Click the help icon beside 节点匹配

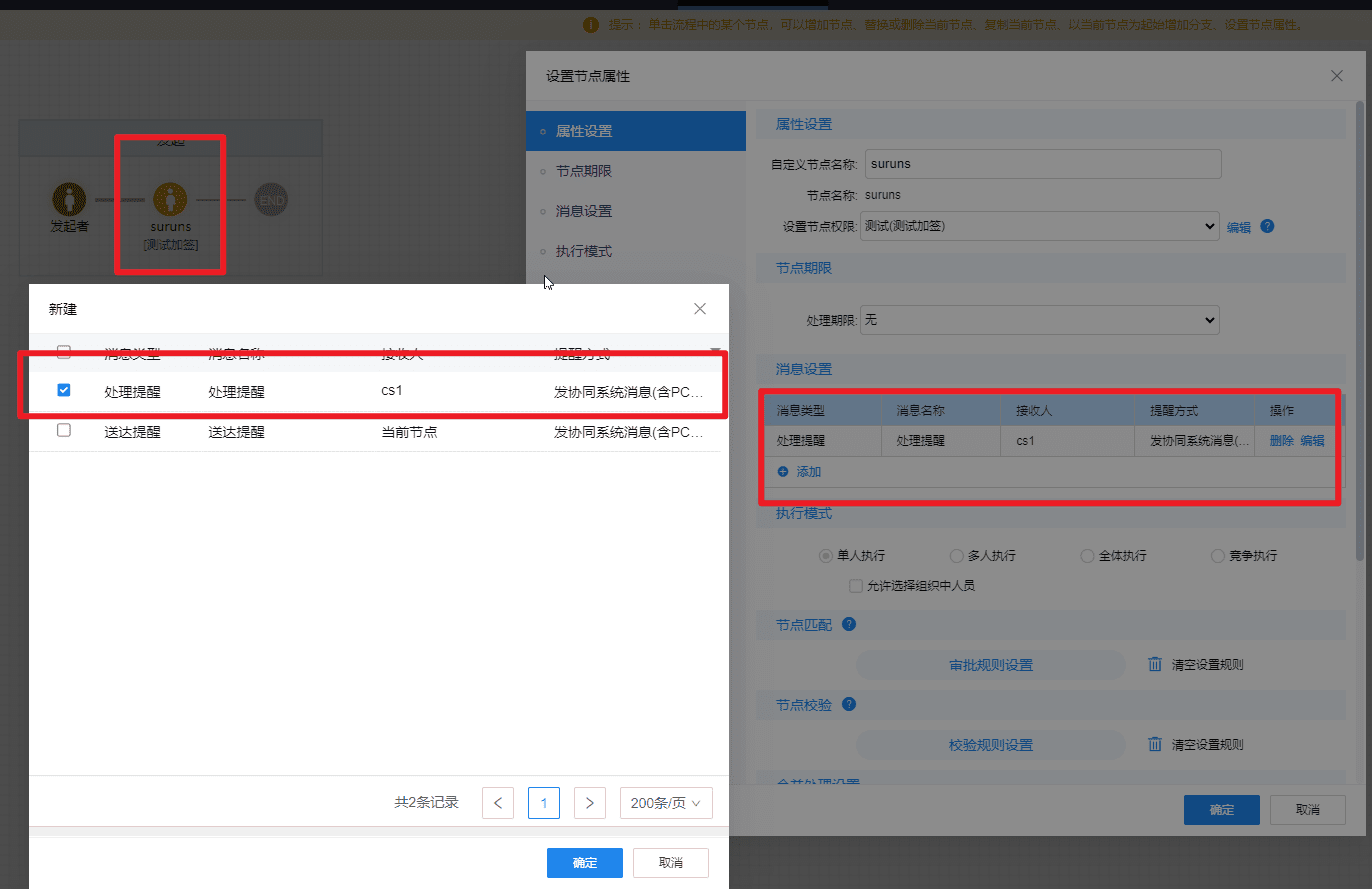(849, 624)
